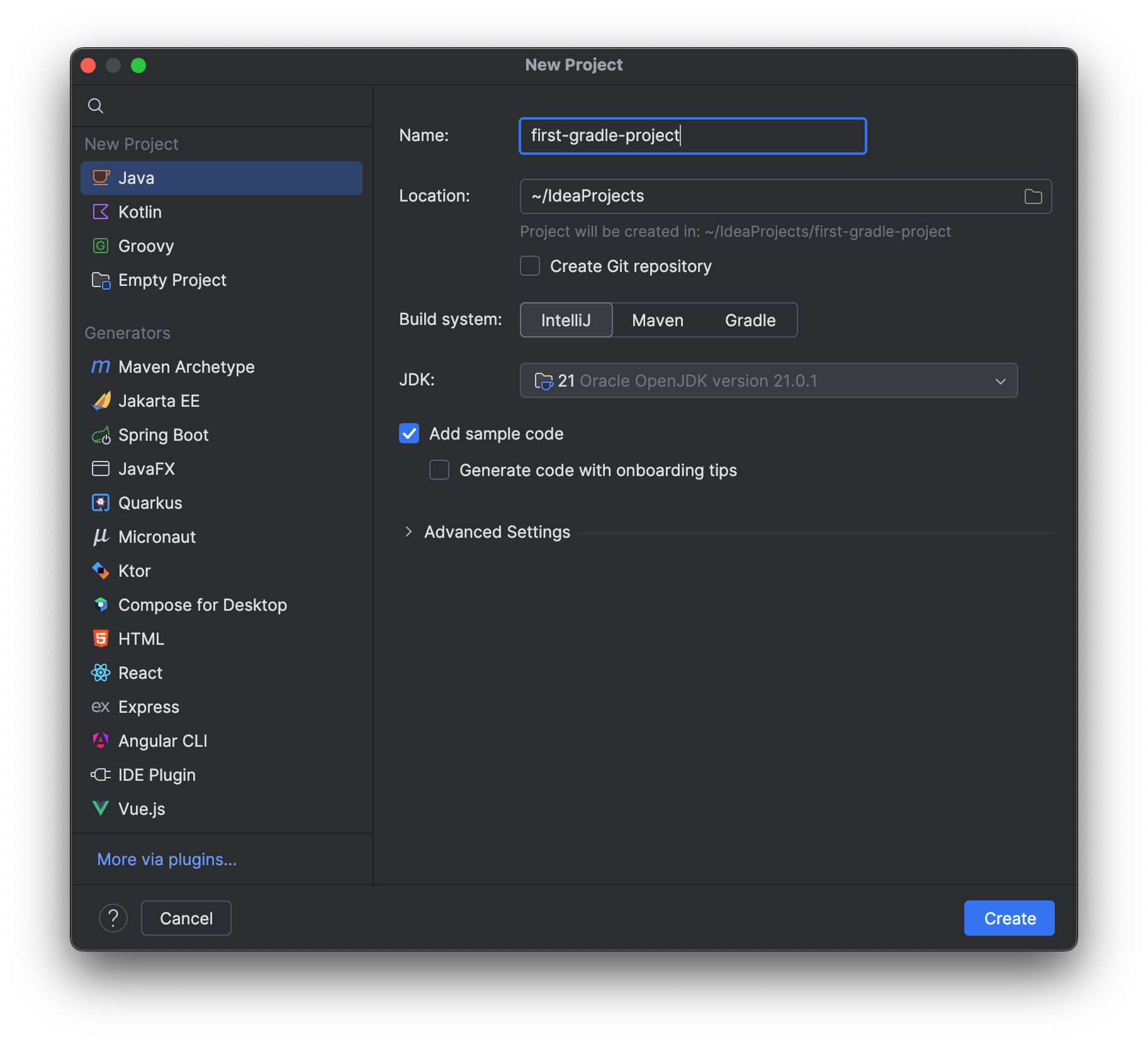Viewport: 1148px width, 1044px height.
Task: Choose the Groovy icon in sidebar
Action: click(101, 246)
